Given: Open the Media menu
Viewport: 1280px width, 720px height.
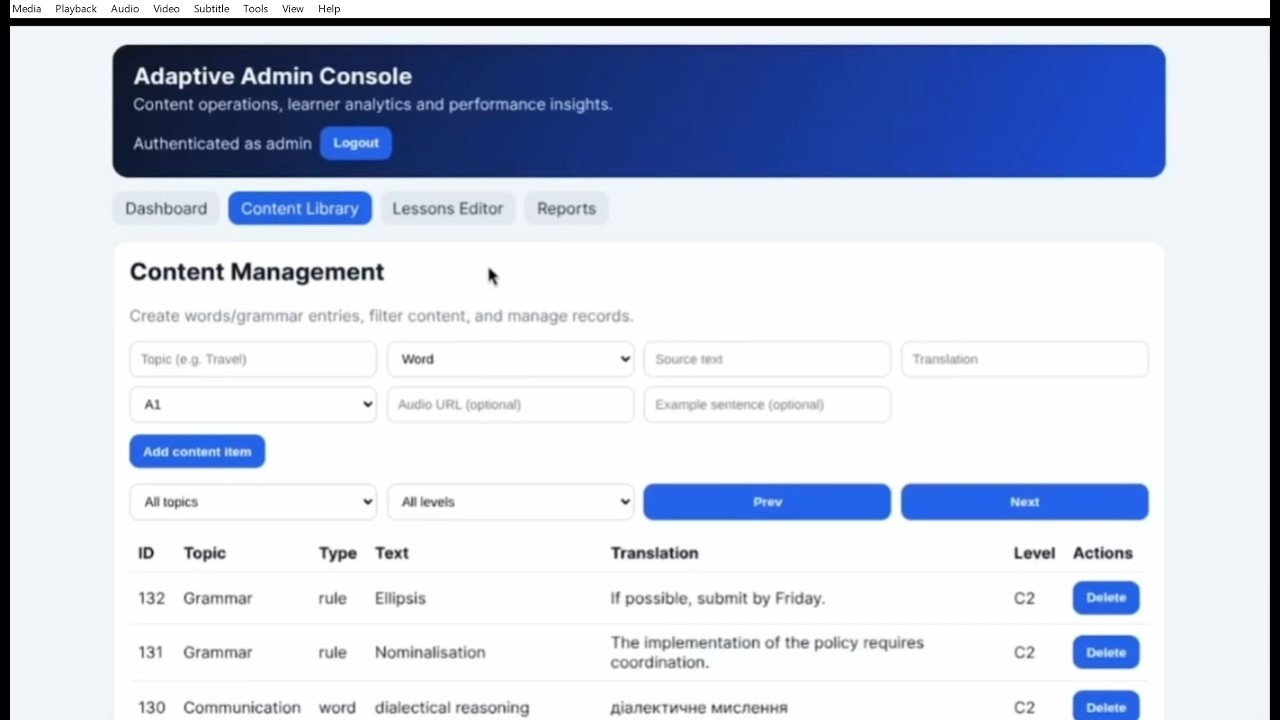Looking at the screenshot, I should [x=27, y=9].
